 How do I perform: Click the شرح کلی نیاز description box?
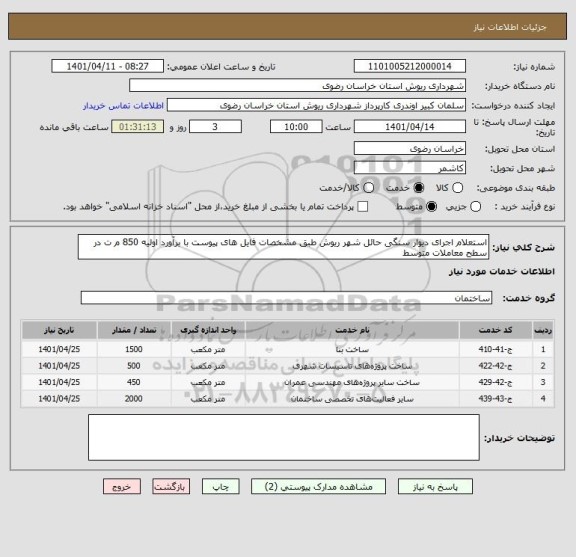[x=284, y=247]
